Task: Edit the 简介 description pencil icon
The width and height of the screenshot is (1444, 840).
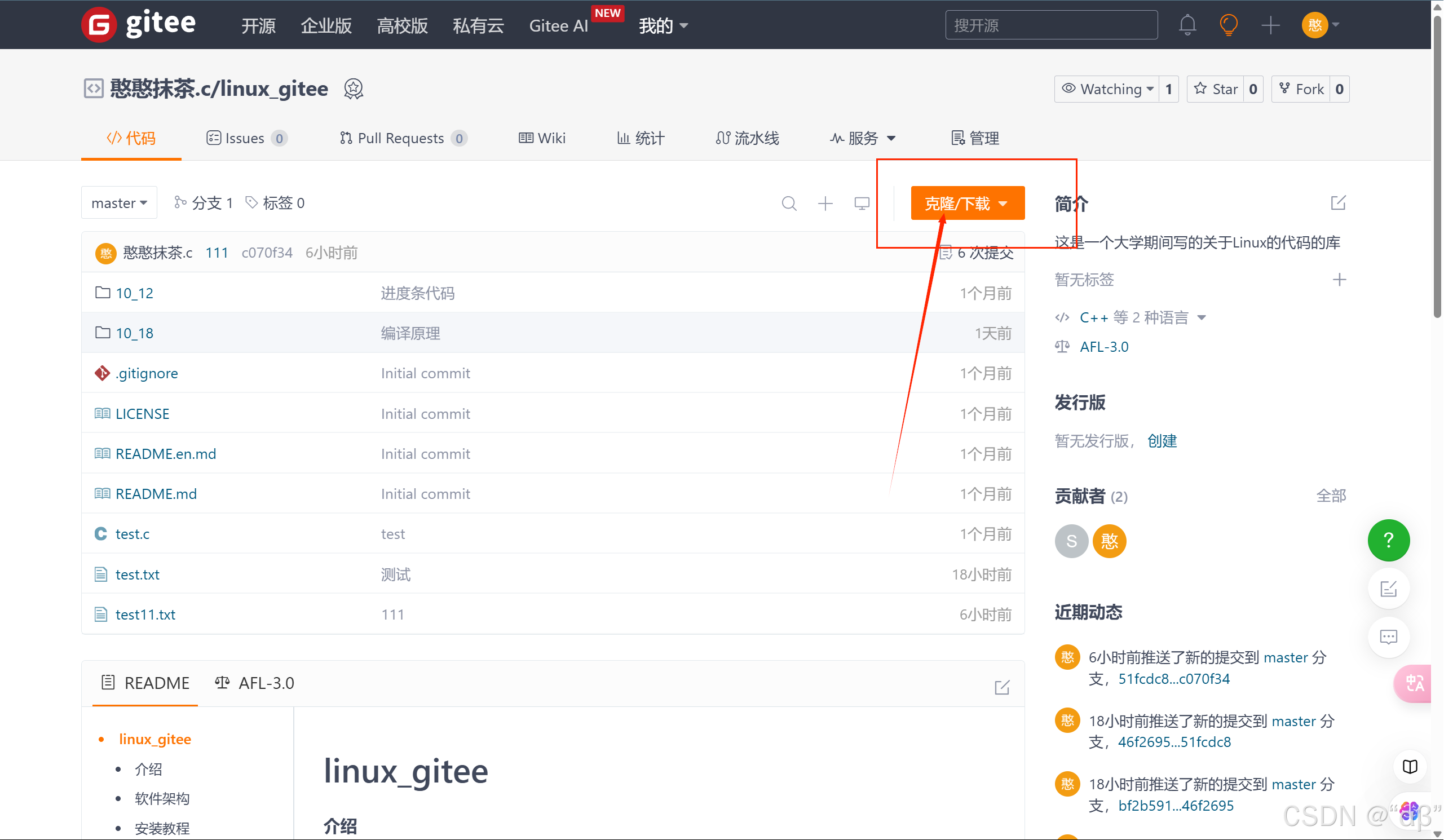Action: click(x=1338, y=203)
